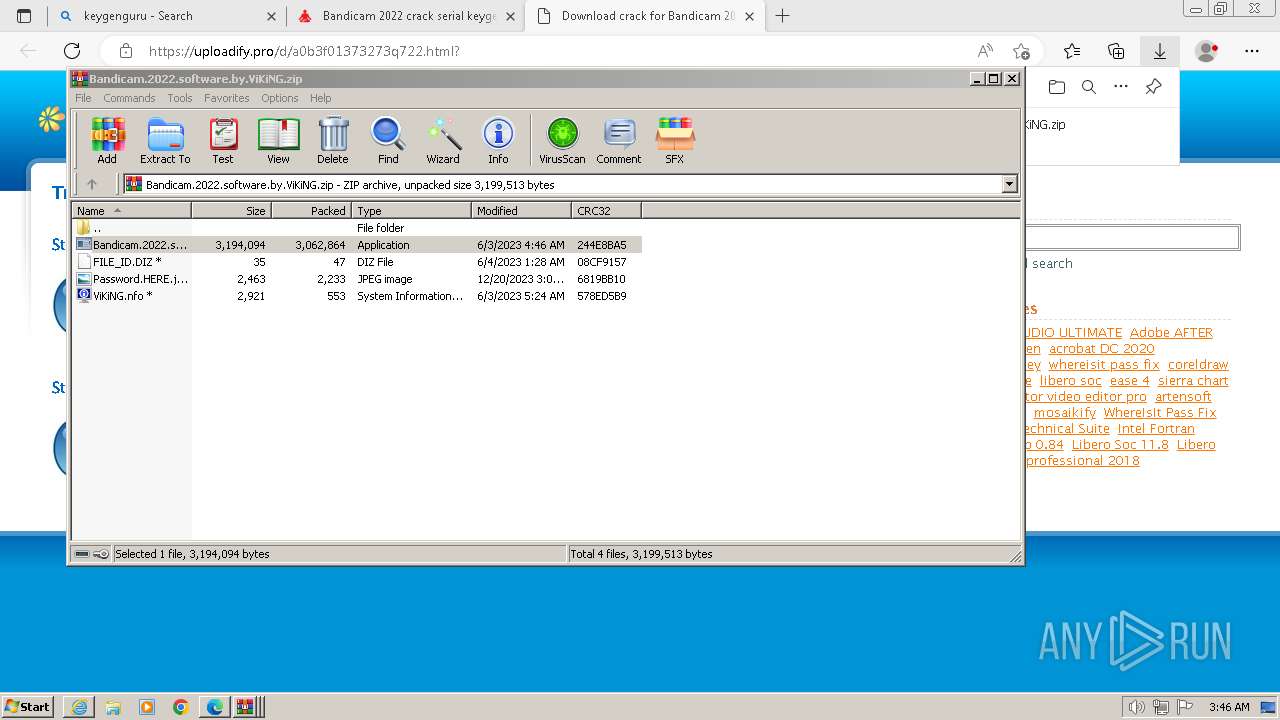Open browser Settings and more menu
1280x720 pixels.
coord(1252,51)
